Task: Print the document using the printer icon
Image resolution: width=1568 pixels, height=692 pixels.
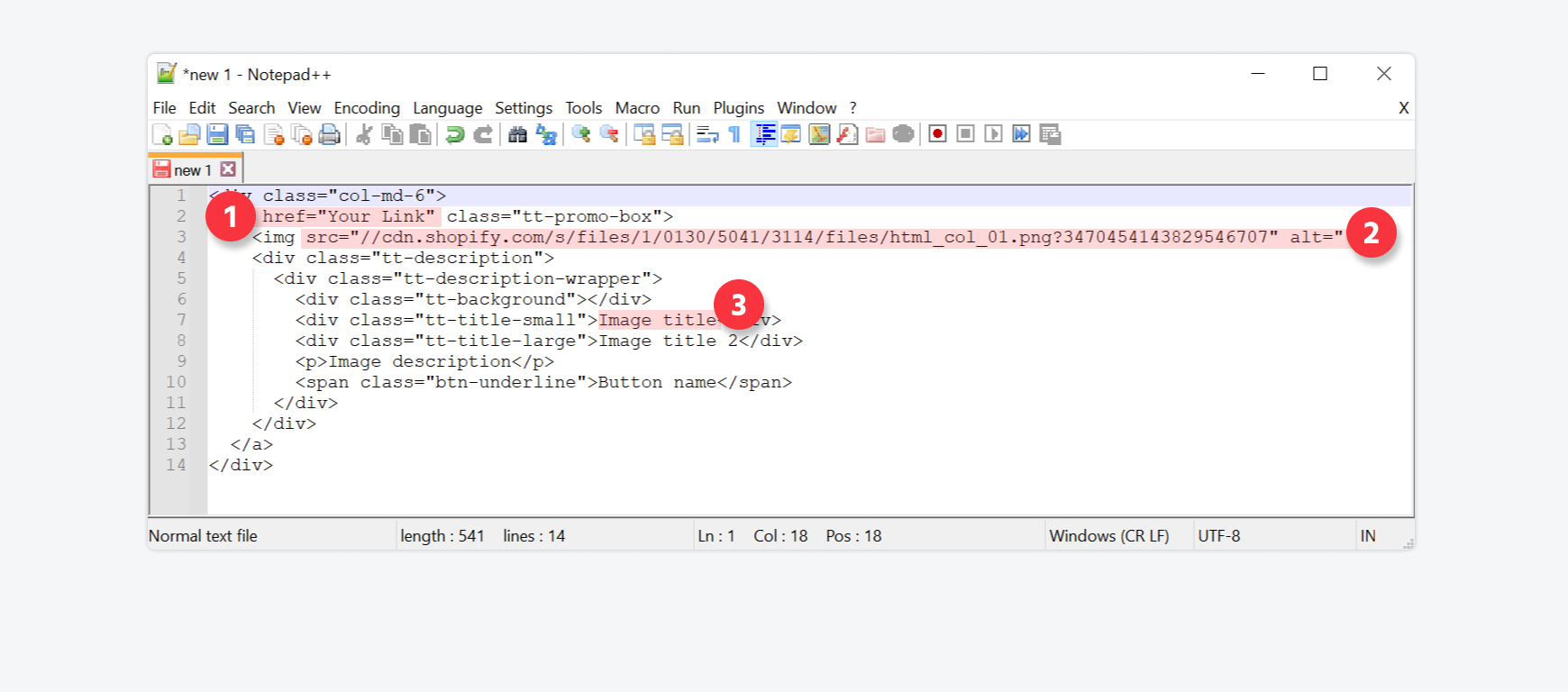Action: coord(330,135)
